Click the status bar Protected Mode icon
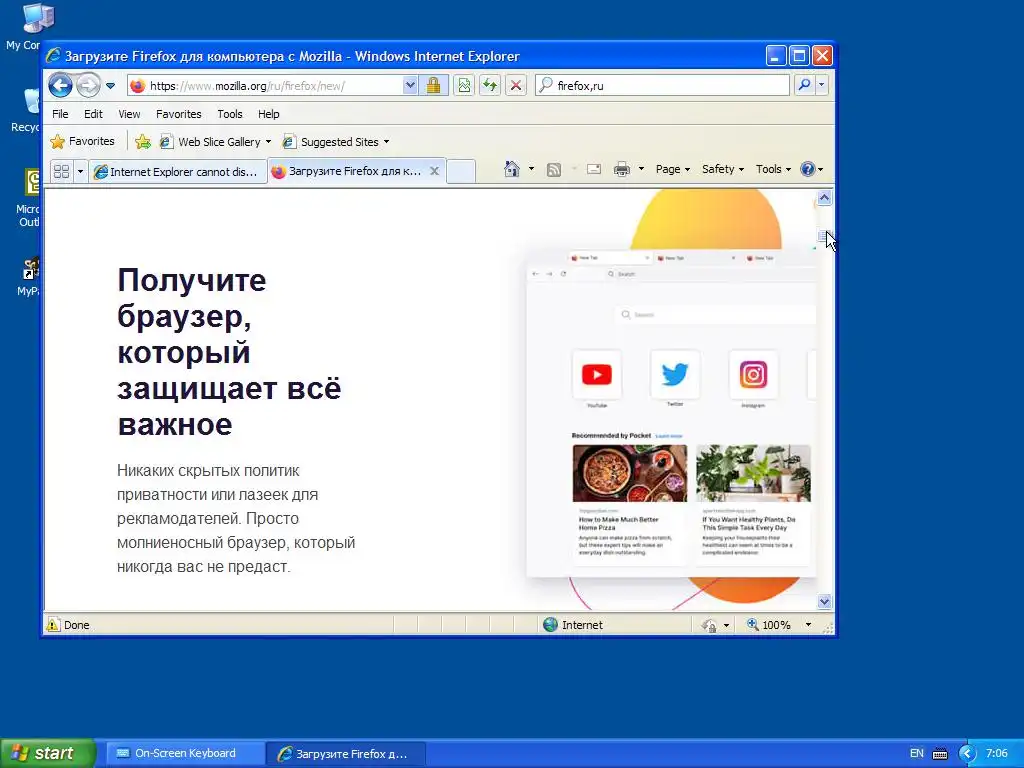This screenshot has height=768, width=1024. point(709,626)
